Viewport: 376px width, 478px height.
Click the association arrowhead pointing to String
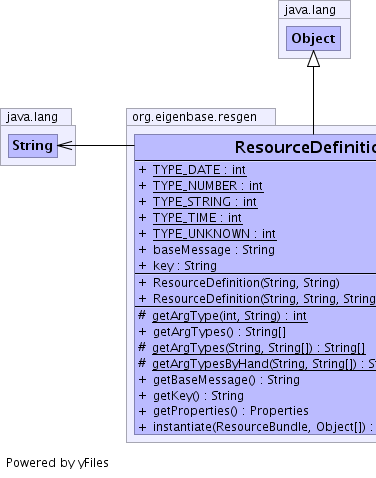coord(65,145)
